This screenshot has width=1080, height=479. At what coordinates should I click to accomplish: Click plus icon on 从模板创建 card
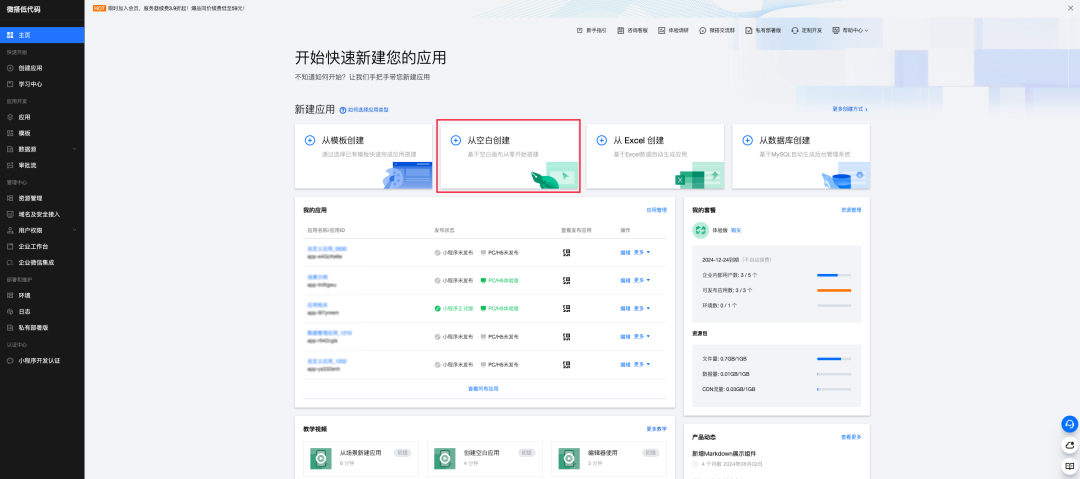(x=310, y=140)
